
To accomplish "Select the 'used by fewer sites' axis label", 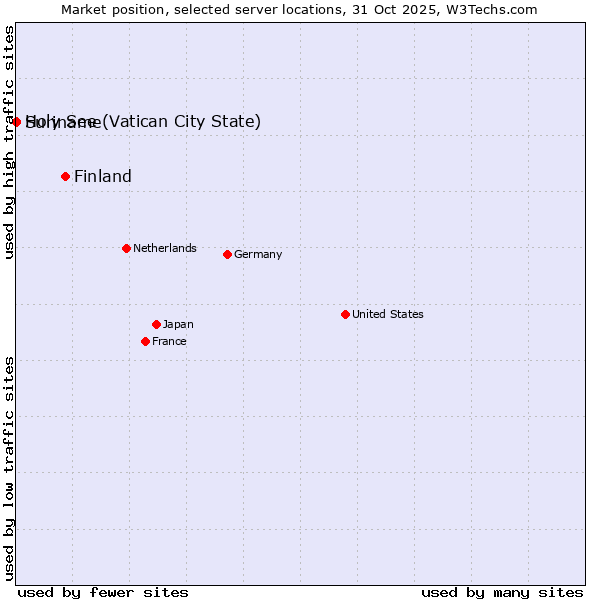I will pos(103,592).
